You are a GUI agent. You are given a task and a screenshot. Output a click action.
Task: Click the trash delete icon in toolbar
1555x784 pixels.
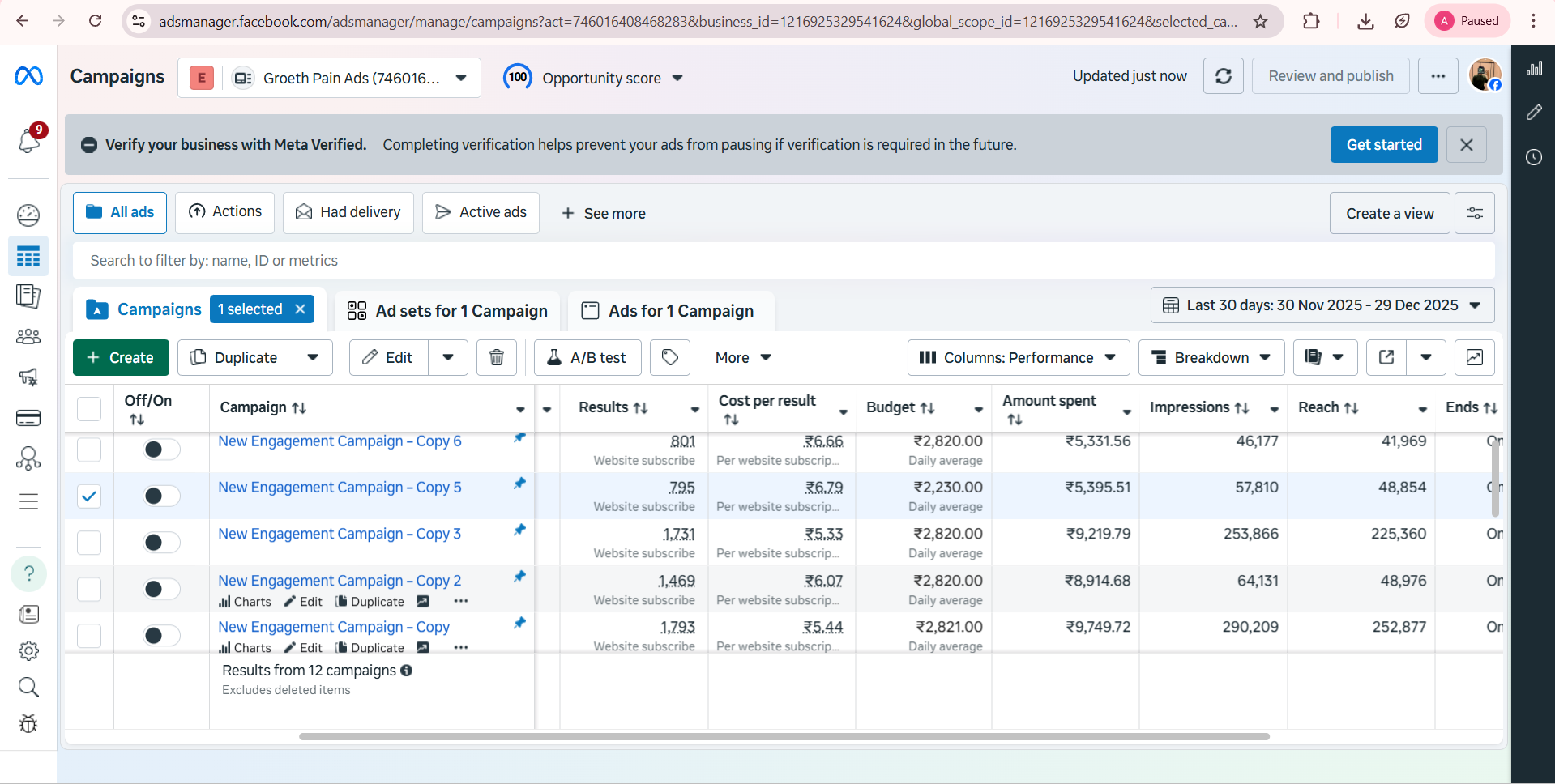(x=497, y=357)
